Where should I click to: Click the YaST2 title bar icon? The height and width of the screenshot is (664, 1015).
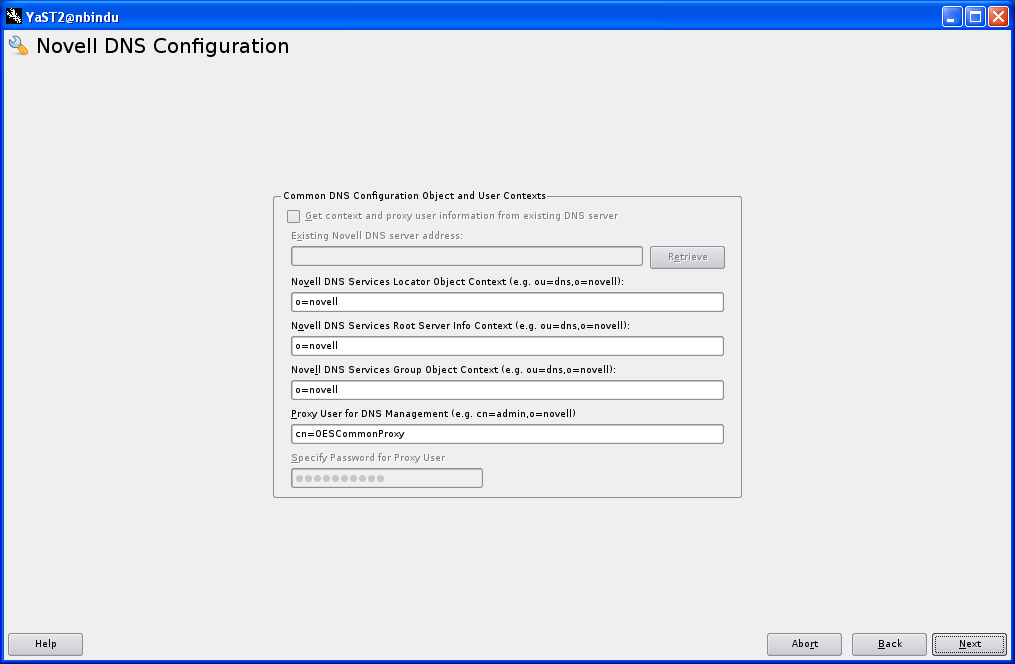click(x=14, y=16)
